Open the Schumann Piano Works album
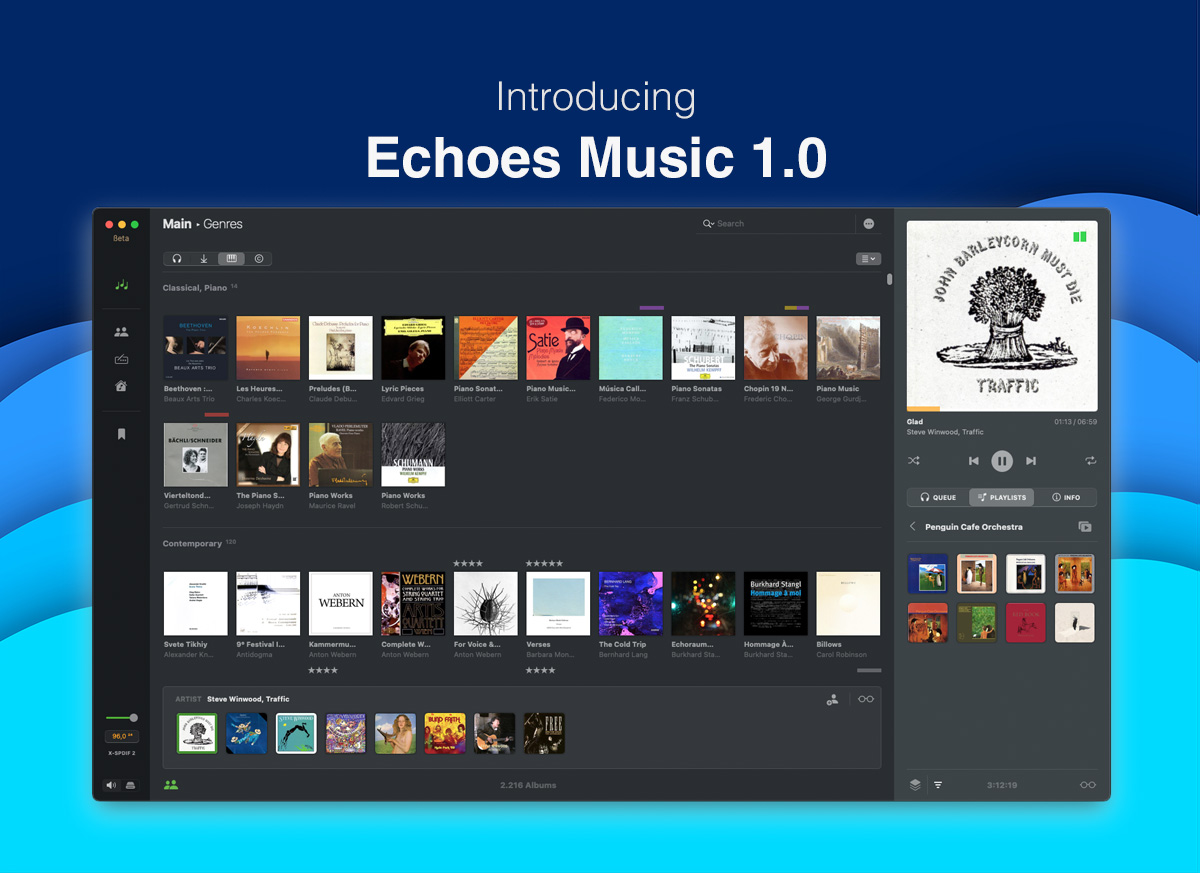The image size is (1200, 873). coord(413,455)
